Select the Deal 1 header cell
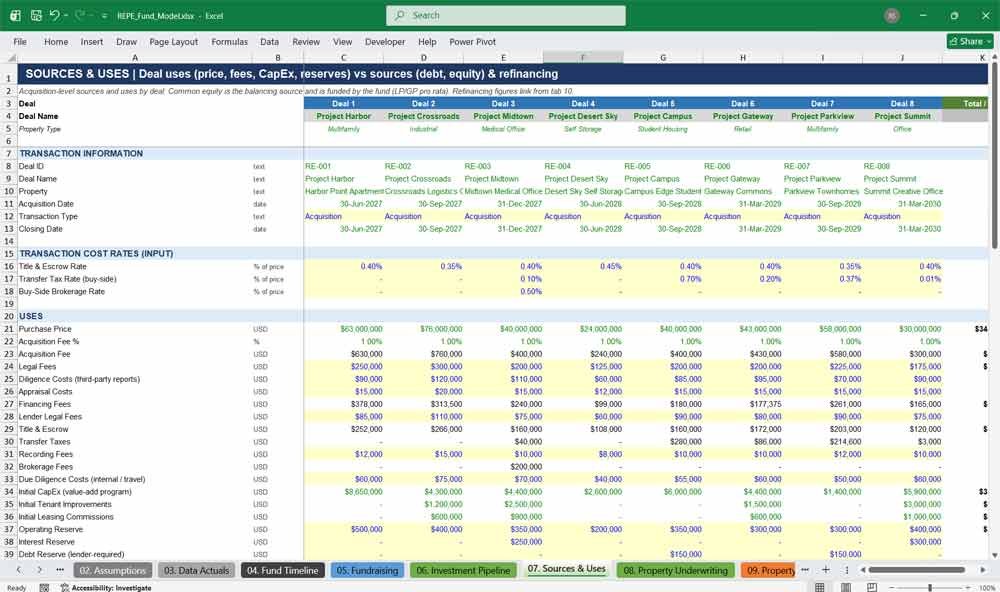 click(x=343, y=103)
